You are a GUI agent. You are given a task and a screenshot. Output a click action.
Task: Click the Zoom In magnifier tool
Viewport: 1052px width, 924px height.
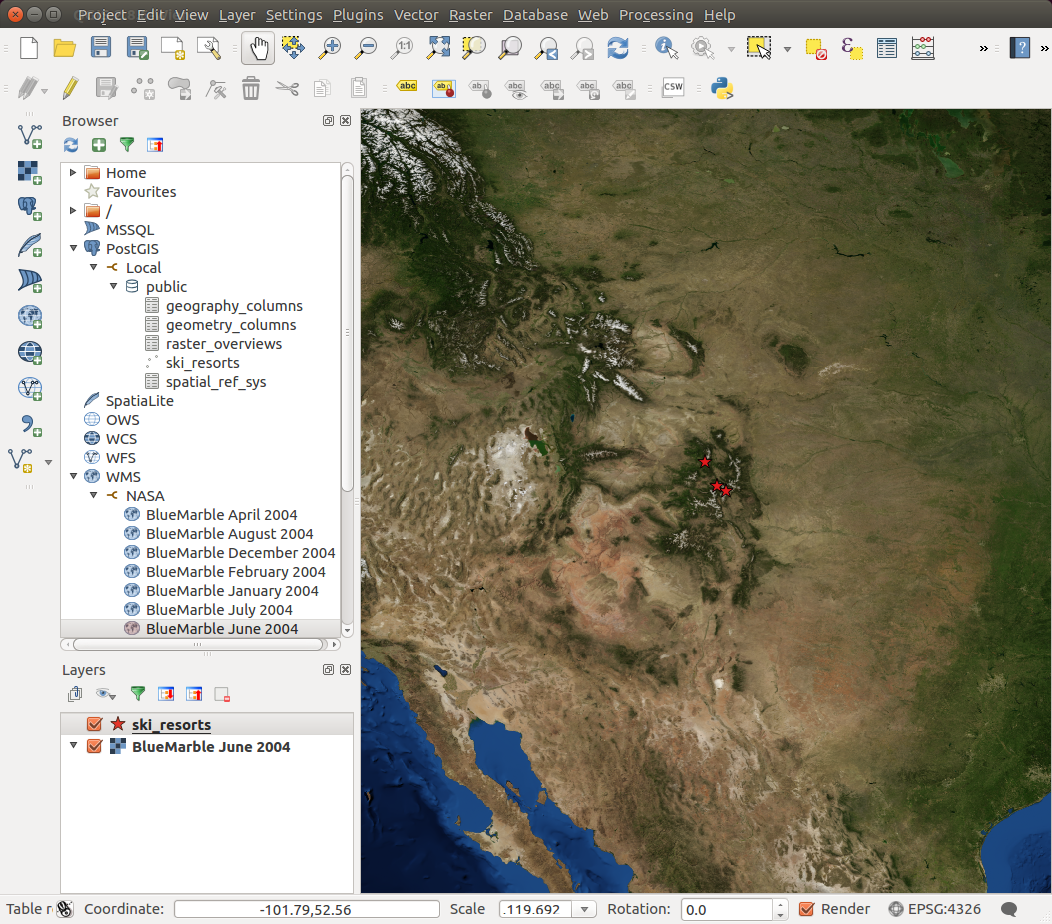tap(330, 48)
